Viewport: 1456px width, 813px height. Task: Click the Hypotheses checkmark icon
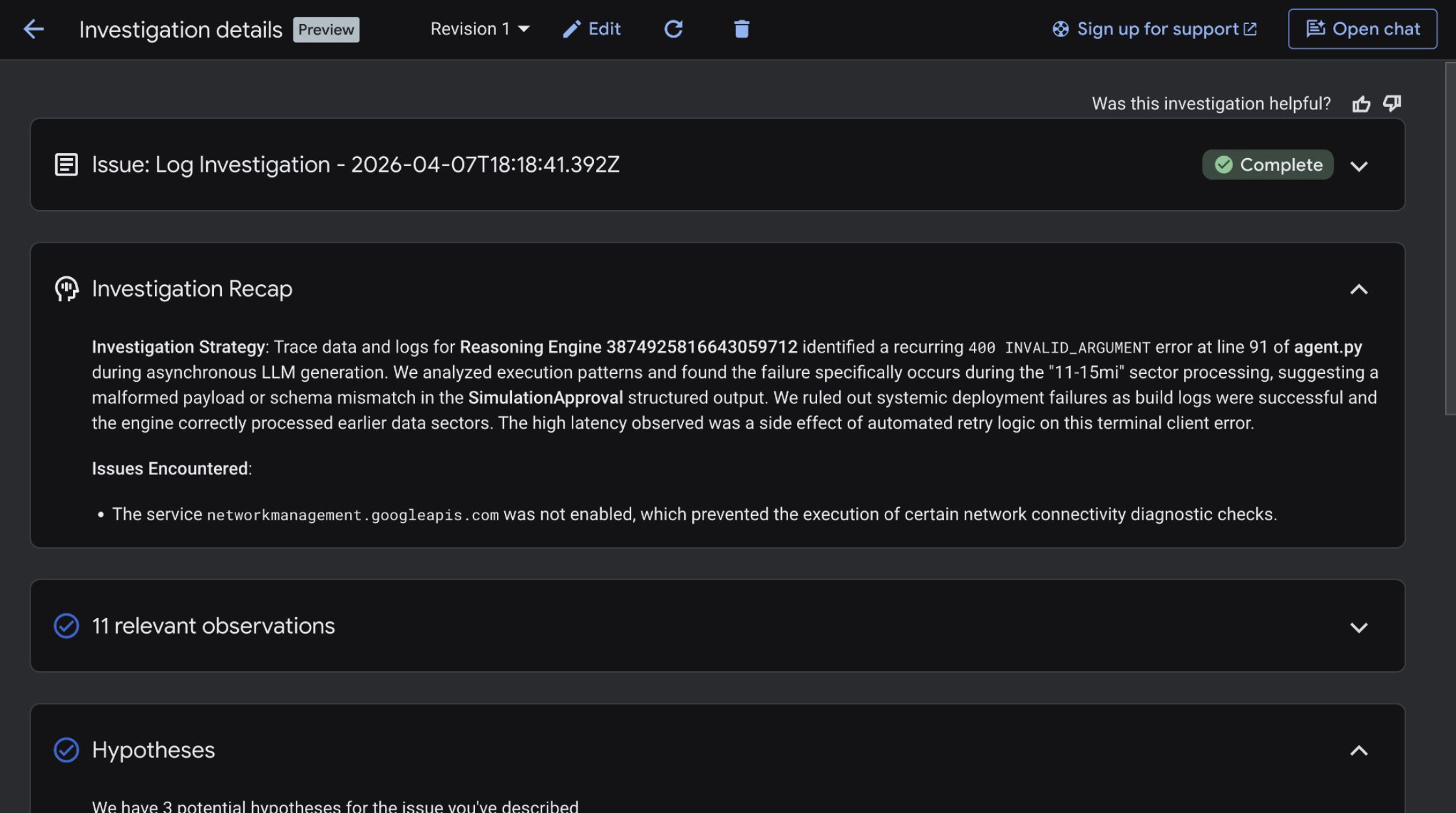point(66,750)
